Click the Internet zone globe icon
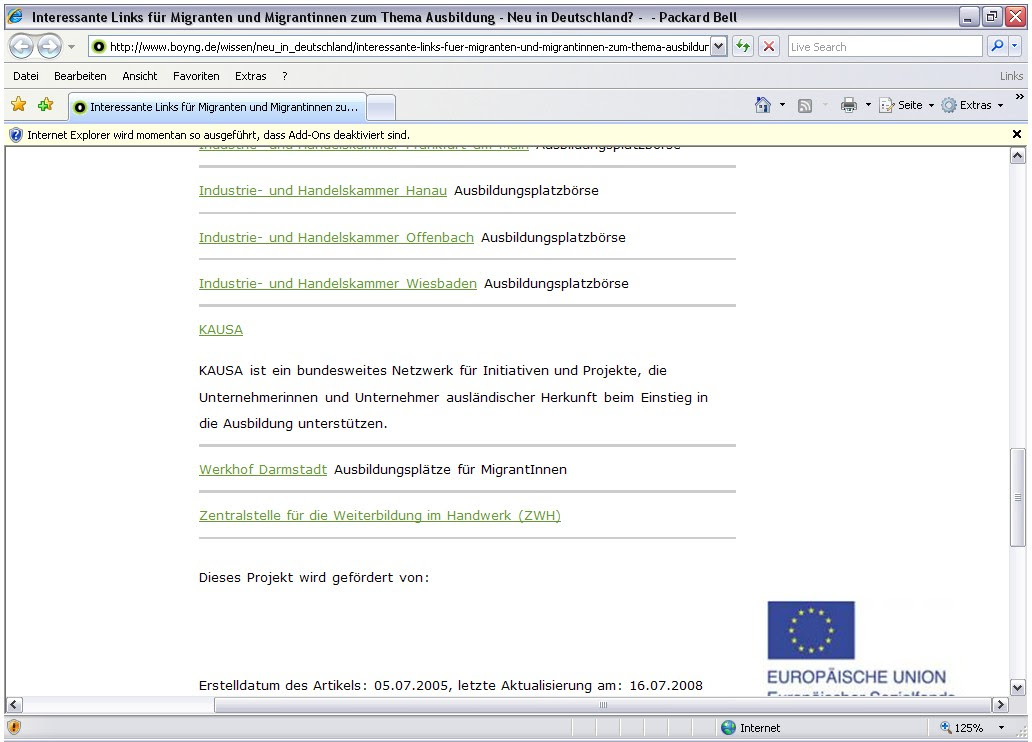1032x742 pixels. point(729,728)
